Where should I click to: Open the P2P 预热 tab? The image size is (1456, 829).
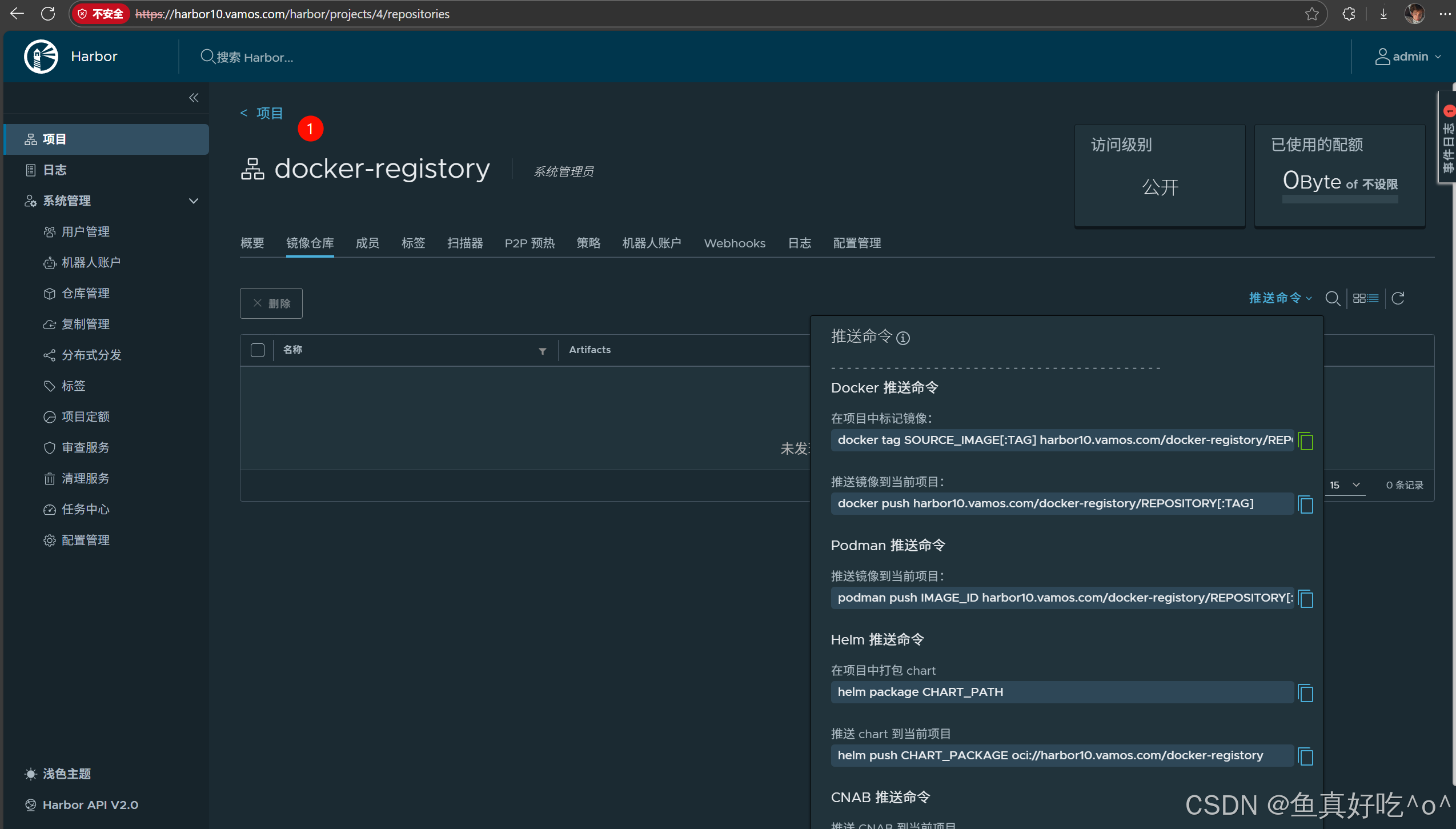(530, 243)
